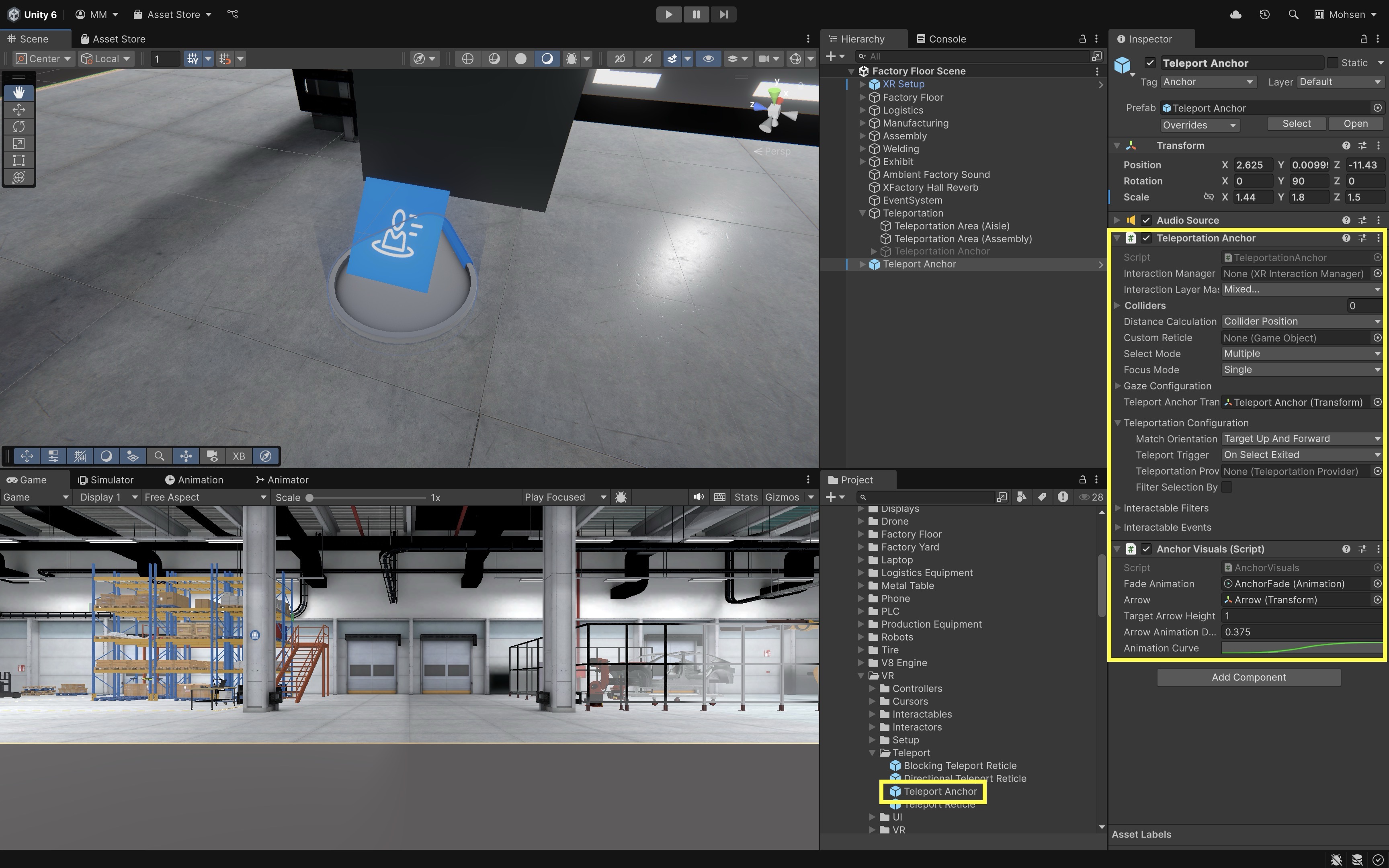Click the Target Arrow Height field
Screen dimensions: 1389x868
point(1301,616)
